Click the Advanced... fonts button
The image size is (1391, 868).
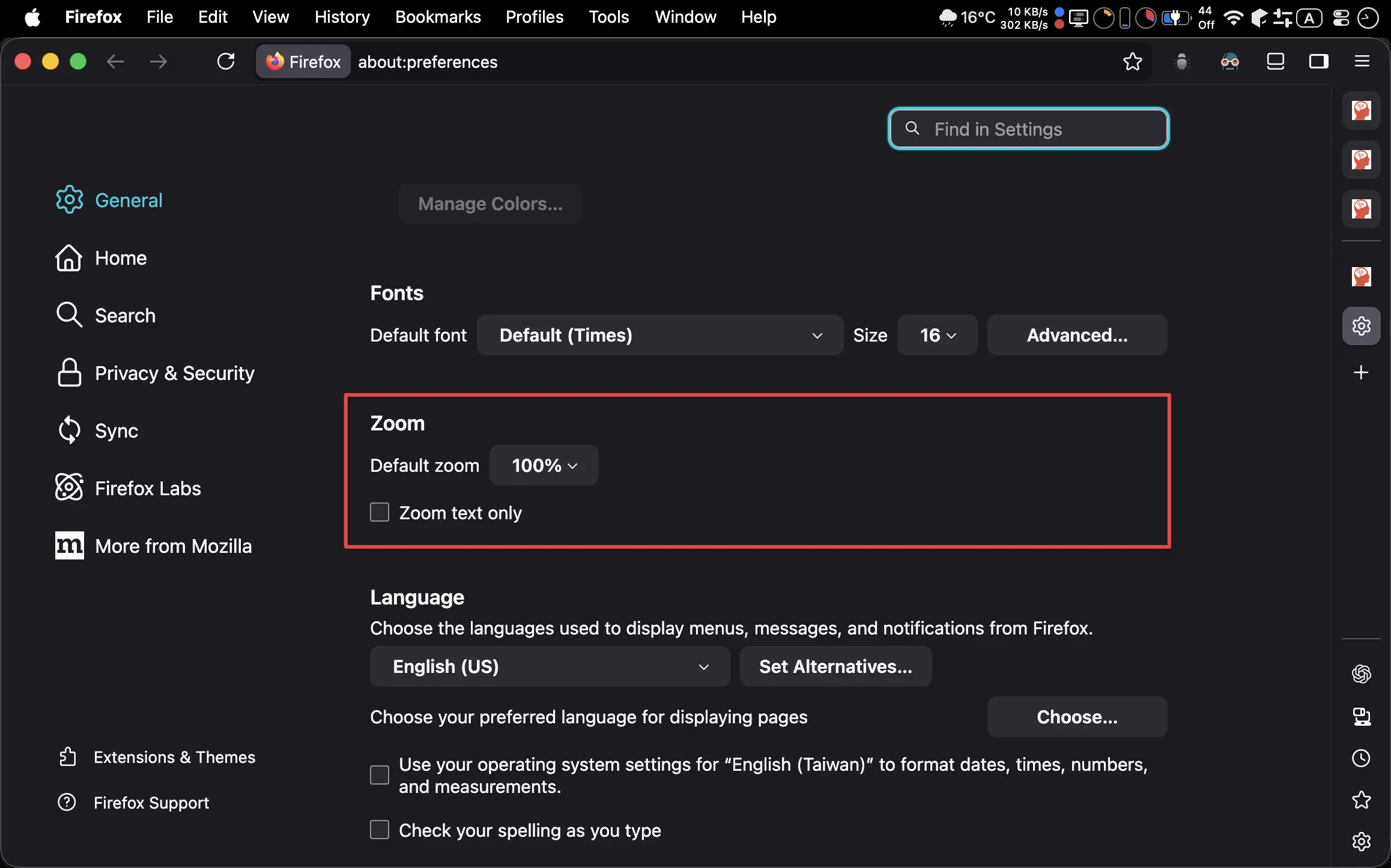point(1076,335)
